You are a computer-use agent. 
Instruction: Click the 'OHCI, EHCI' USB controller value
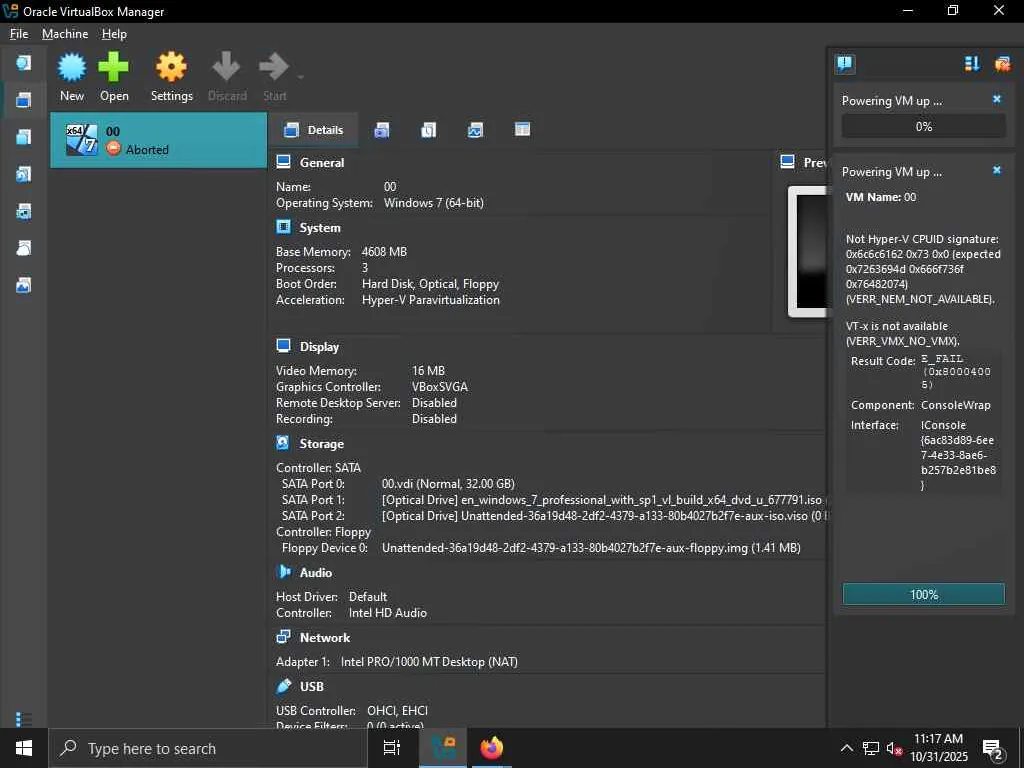coord(397,711)
